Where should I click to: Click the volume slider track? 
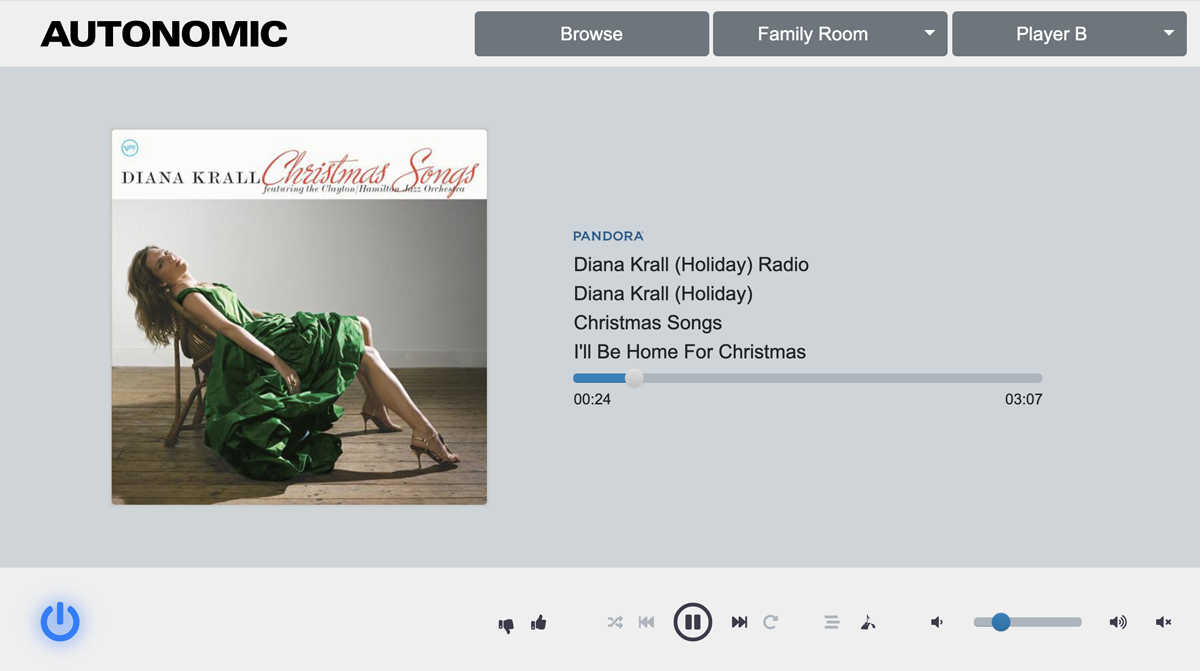click(1028, 622)
